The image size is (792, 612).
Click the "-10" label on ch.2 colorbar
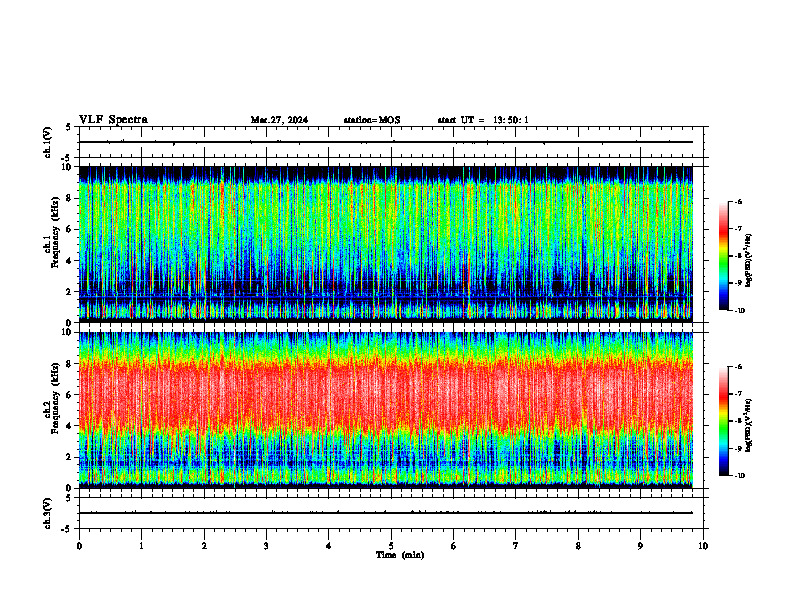pos(740,476)
